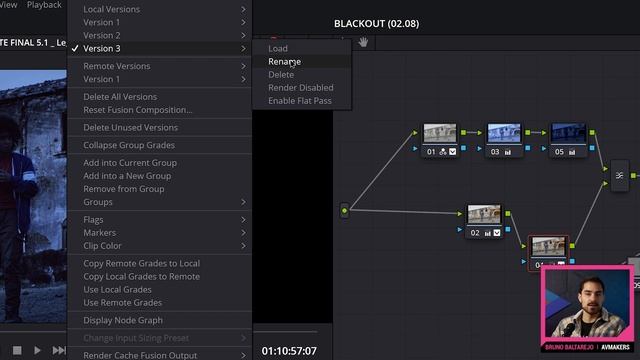This screenshot has width=640, height=360.
Task: Select node 03 thumbnail
Action: (504, 133)
